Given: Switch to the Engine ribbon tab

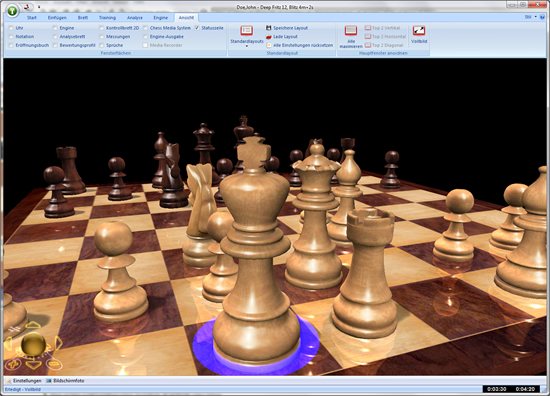Looking at the screenshot, I should [161, 18].
